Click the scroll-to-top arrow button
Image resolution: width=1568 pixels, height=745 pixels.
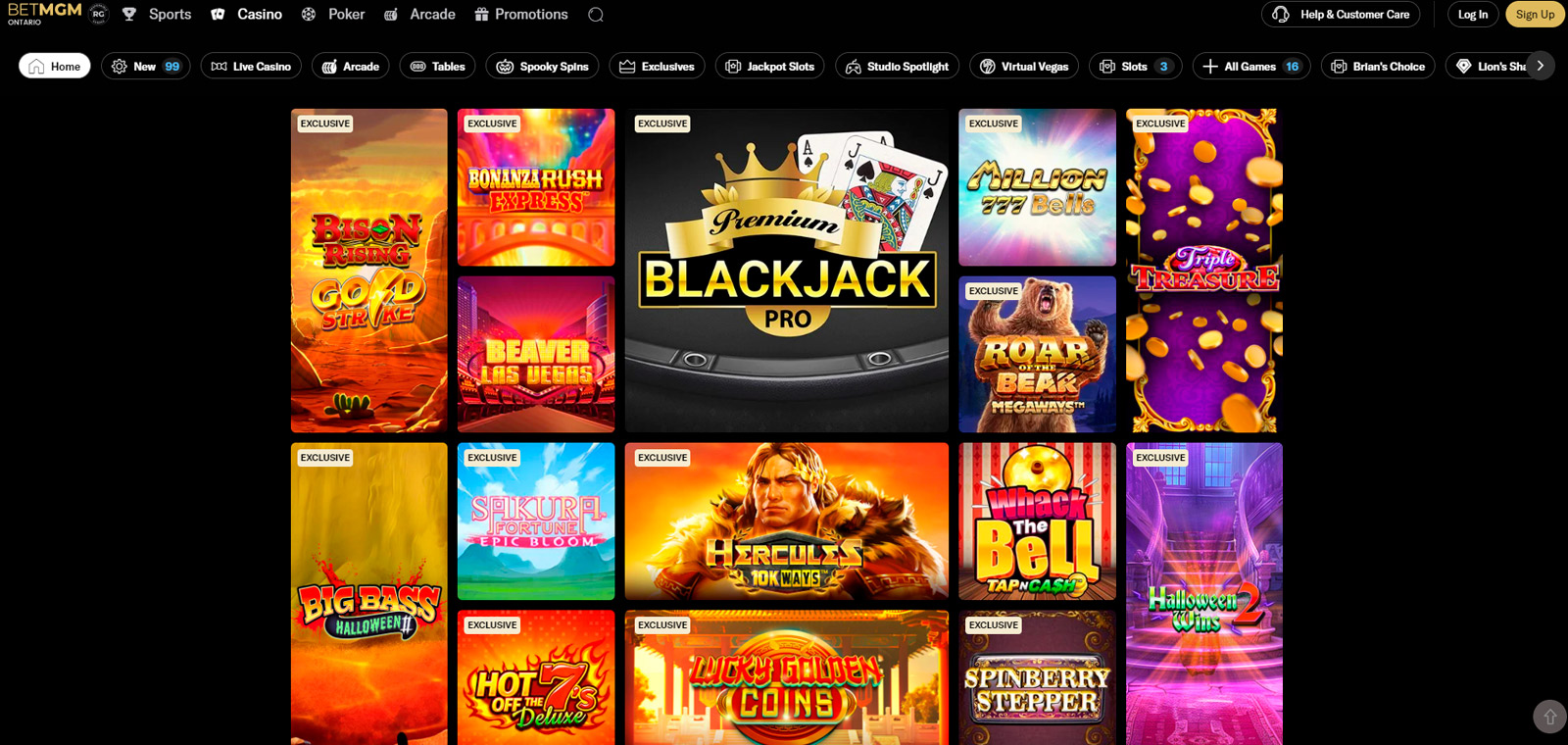[1549, 717]
